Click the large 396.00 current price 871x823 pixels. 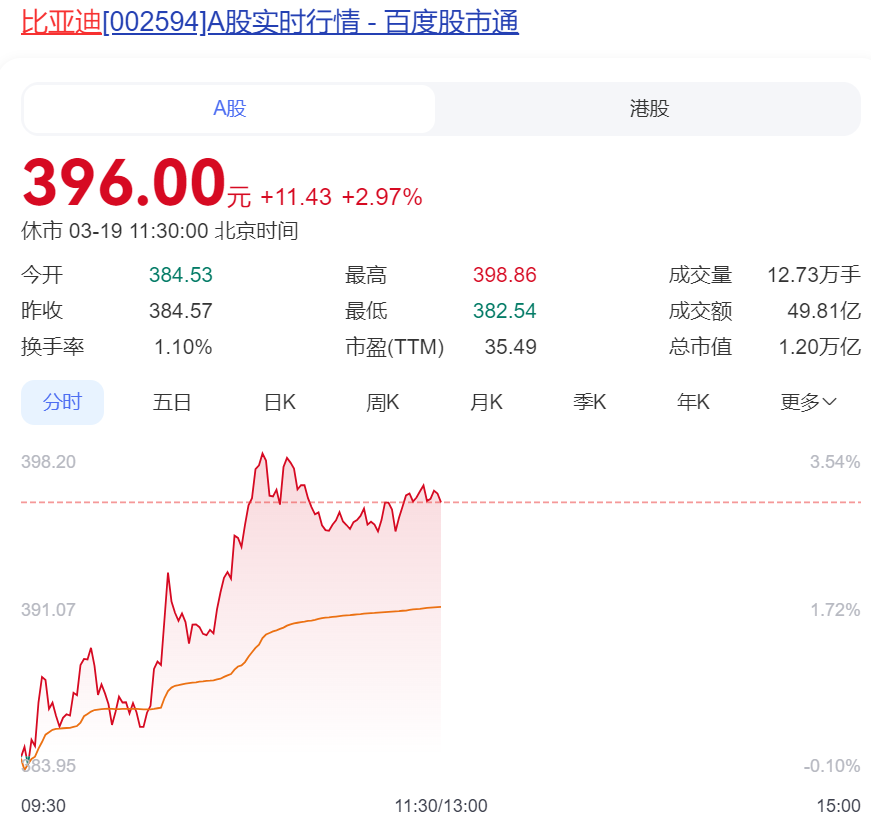click(124, 183)
